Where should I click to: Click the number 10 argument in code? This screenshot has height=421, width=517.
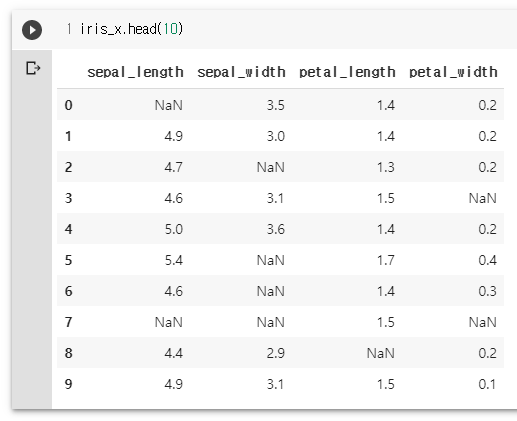pyautogui.click(x=170, y=29)
